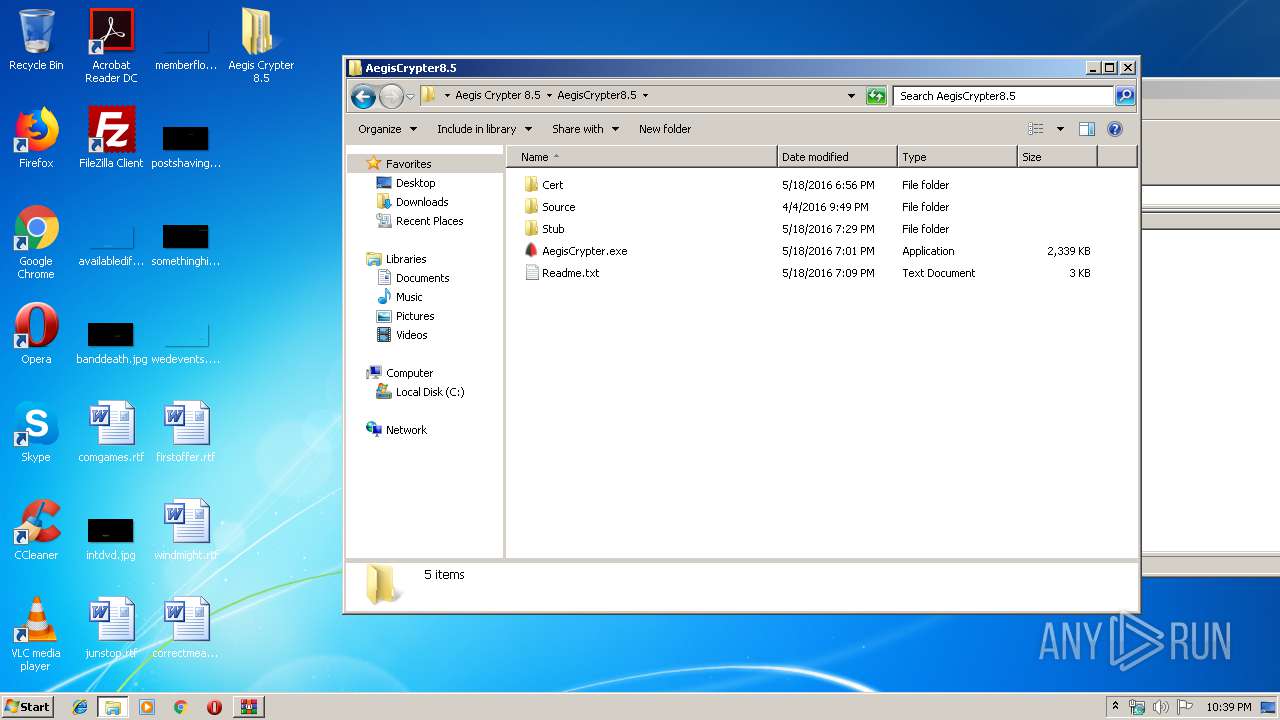This screenshot has width=1280, height=720.
Task: Select comgames.rtf document on desktop
Action: click(x=111, y=432)
